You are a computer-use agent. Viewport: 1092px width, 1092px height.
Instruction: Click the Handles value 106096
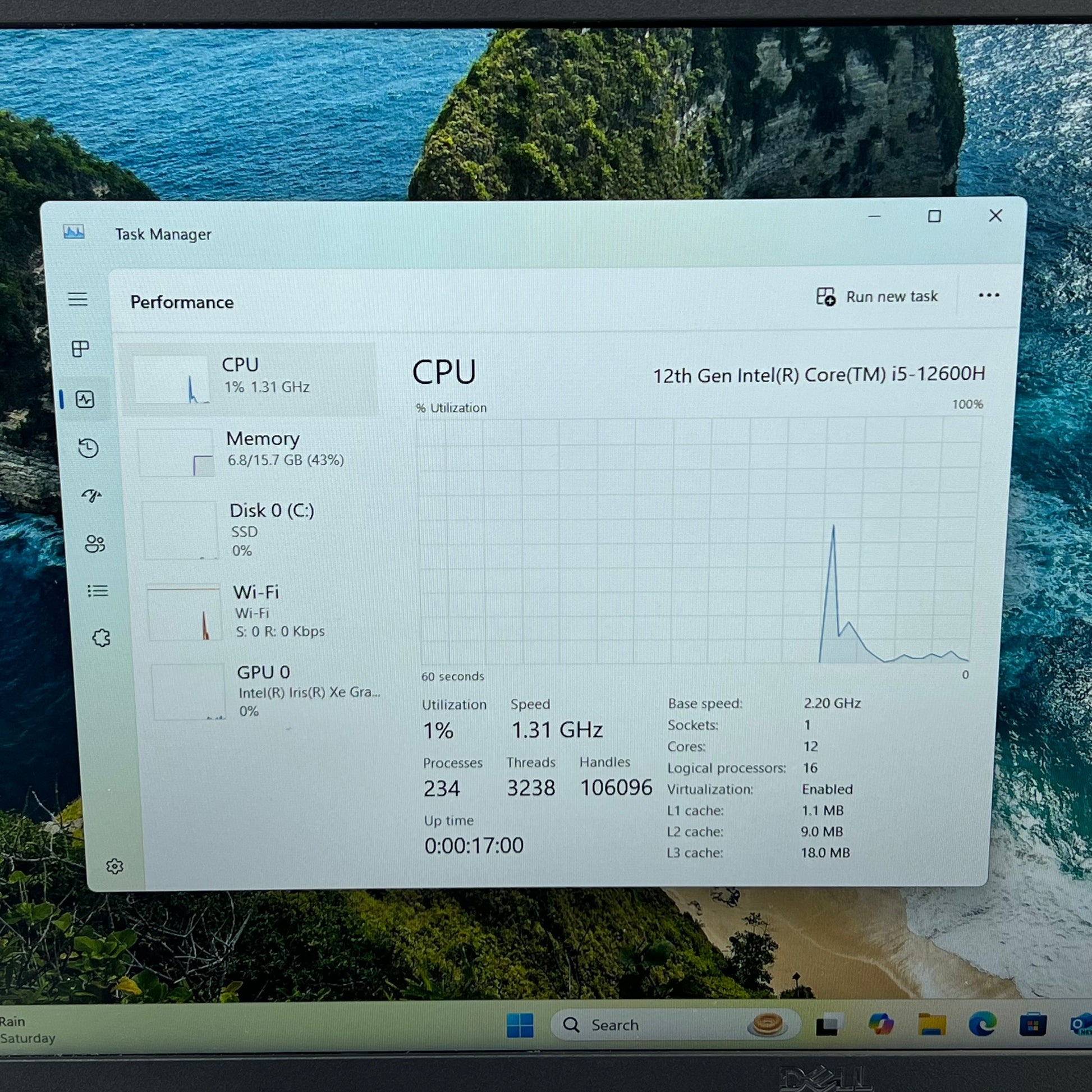(616, 787)
